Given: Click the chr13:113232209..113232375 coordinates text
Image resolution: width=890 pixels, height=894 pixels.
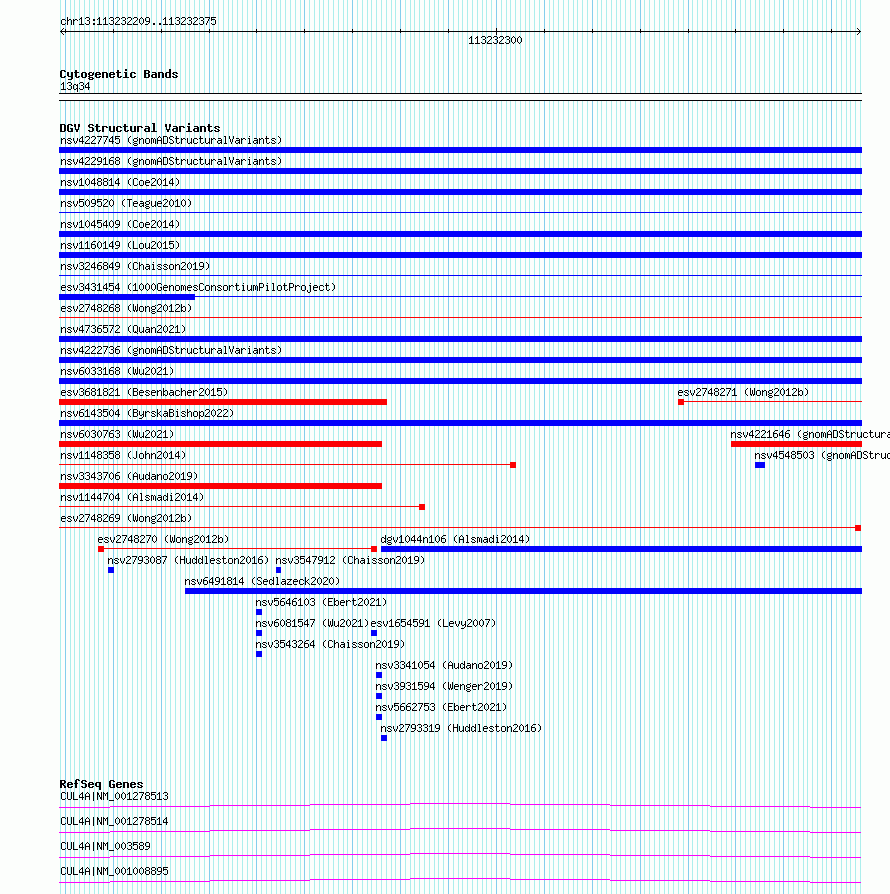Looking at the screenshot, I should click(138, 22).
